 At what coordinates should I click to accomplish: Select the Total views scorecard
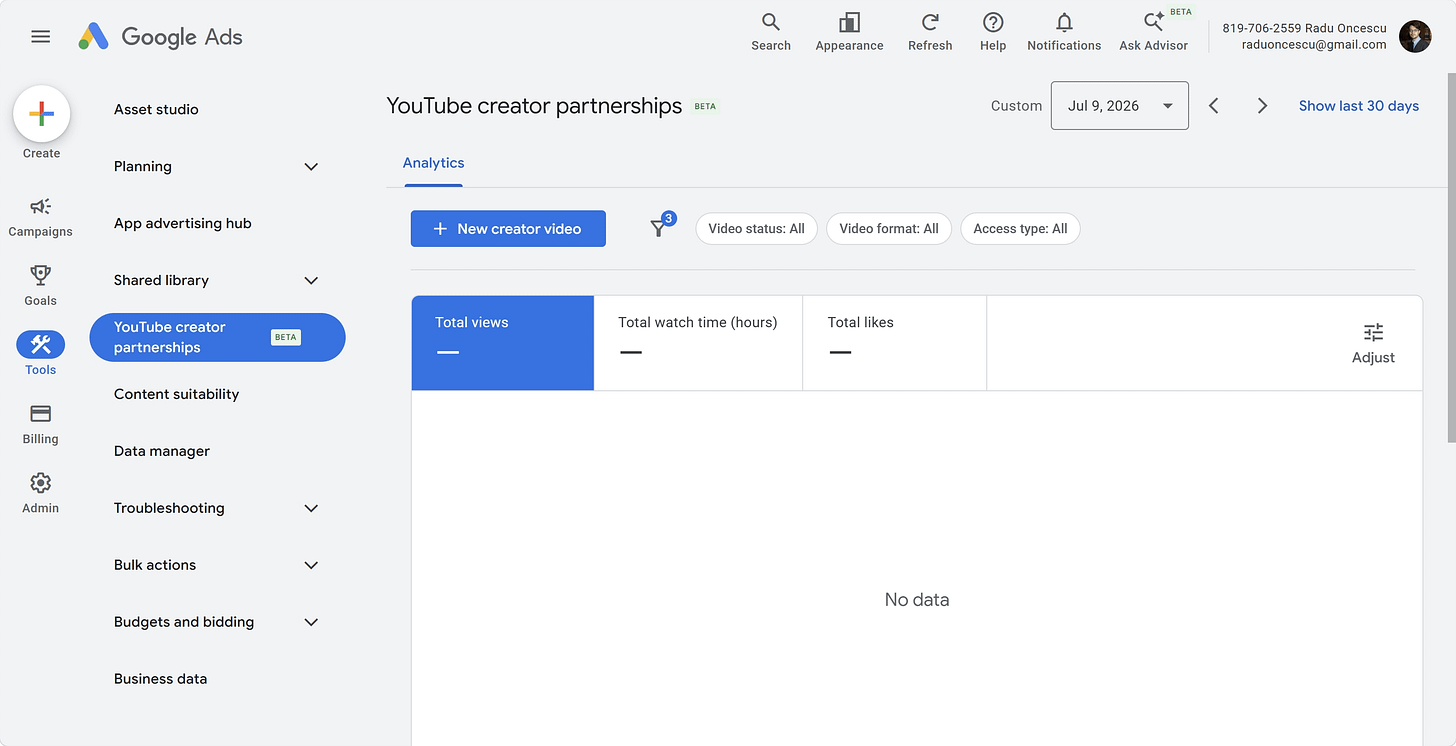503,343
